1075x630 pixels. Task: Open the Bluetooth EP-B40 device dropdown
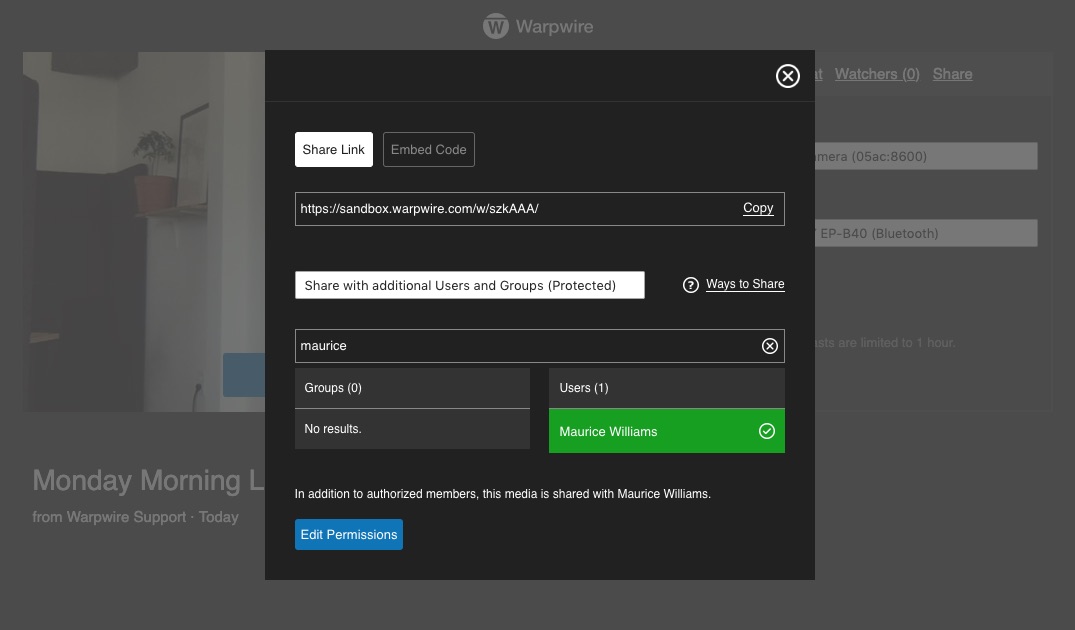pyautogui.click(x=926, y=233)
